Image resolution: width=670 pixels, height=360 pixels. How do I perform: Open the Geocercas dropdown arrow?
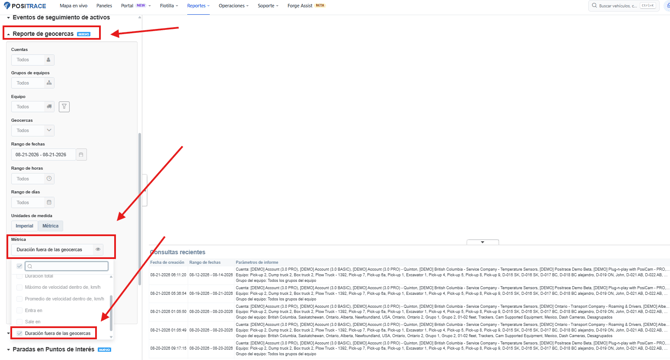[49, 130]
